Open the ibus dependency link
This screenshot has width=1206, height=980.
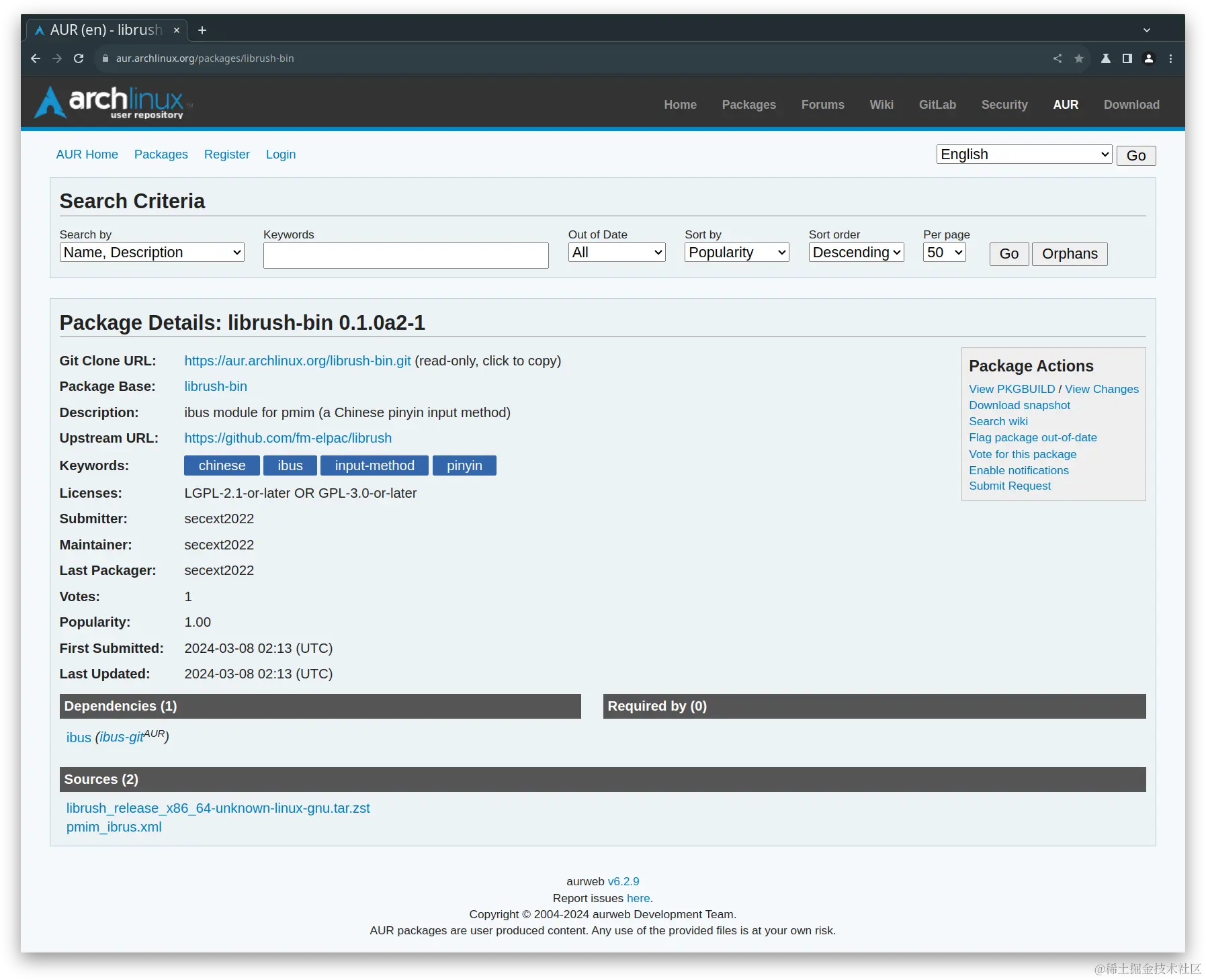tap(79, 738)
